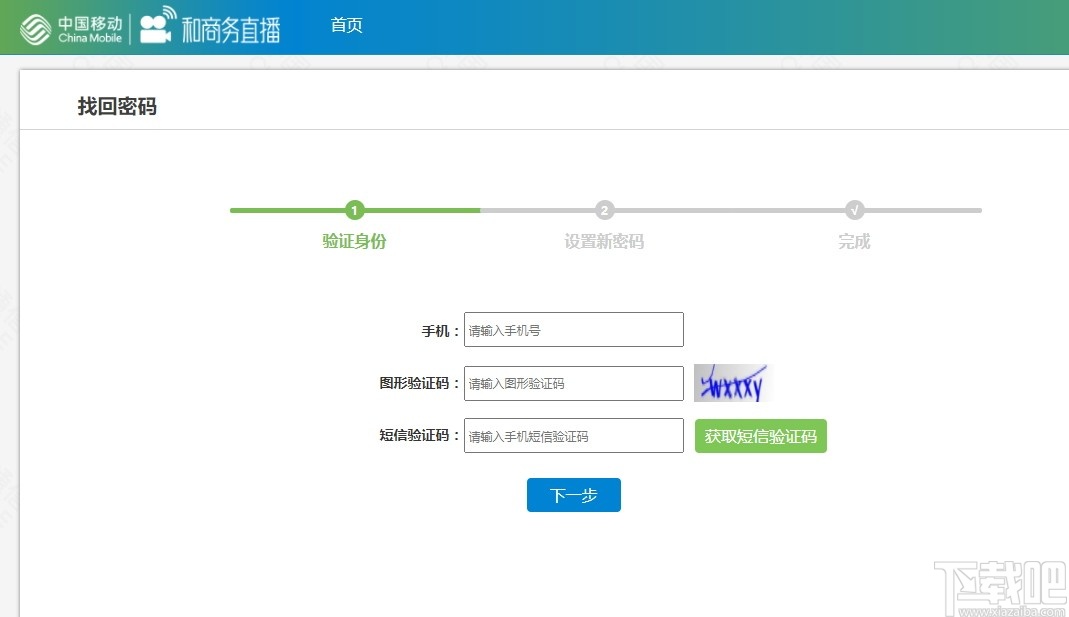Viewport: 1069px width, 617px height.
Task: Click the graphic captcha input box
Action: click(573, 383)
